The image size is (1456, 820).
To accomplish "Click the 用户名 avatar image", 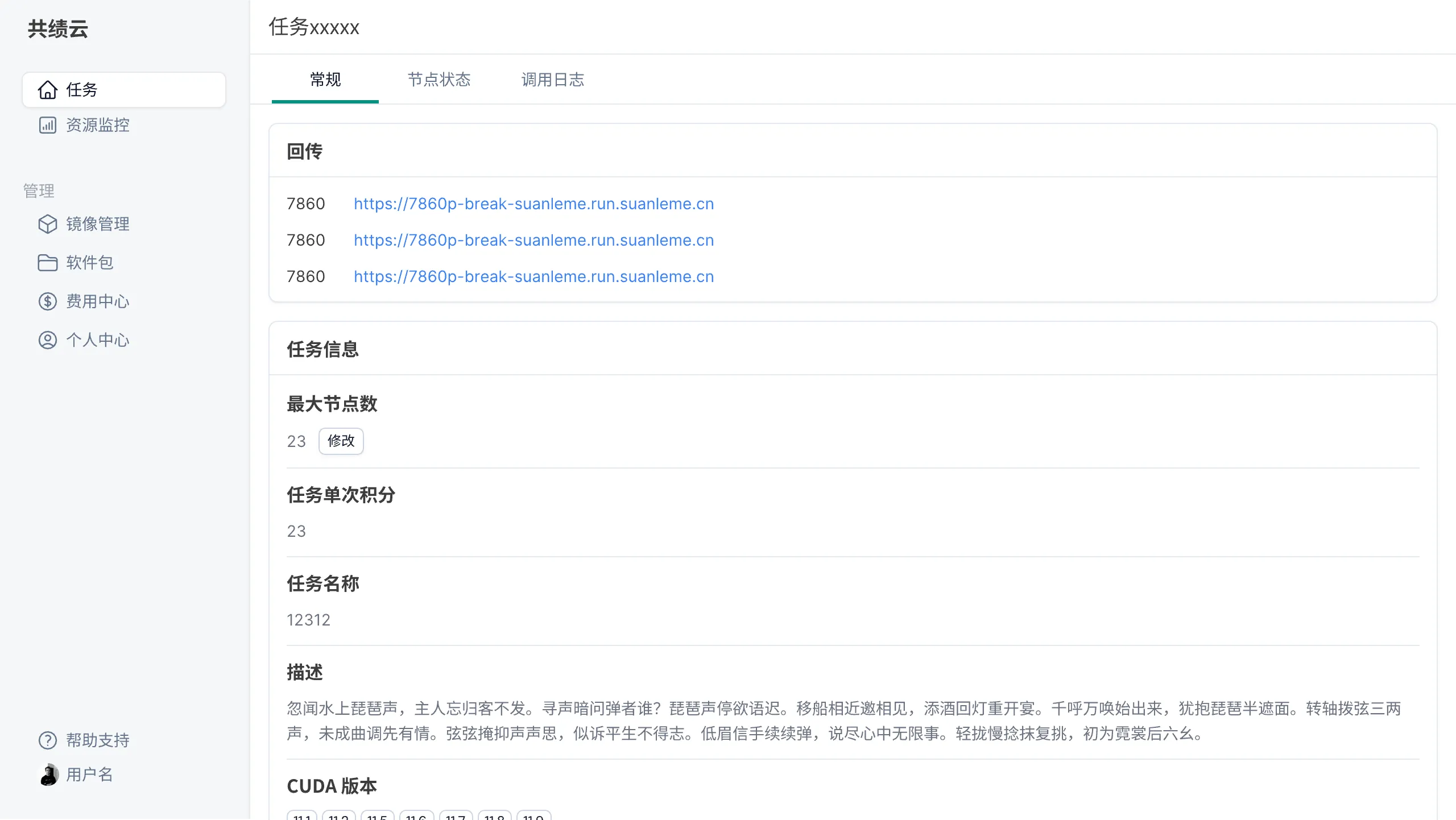I will [48, 775].
